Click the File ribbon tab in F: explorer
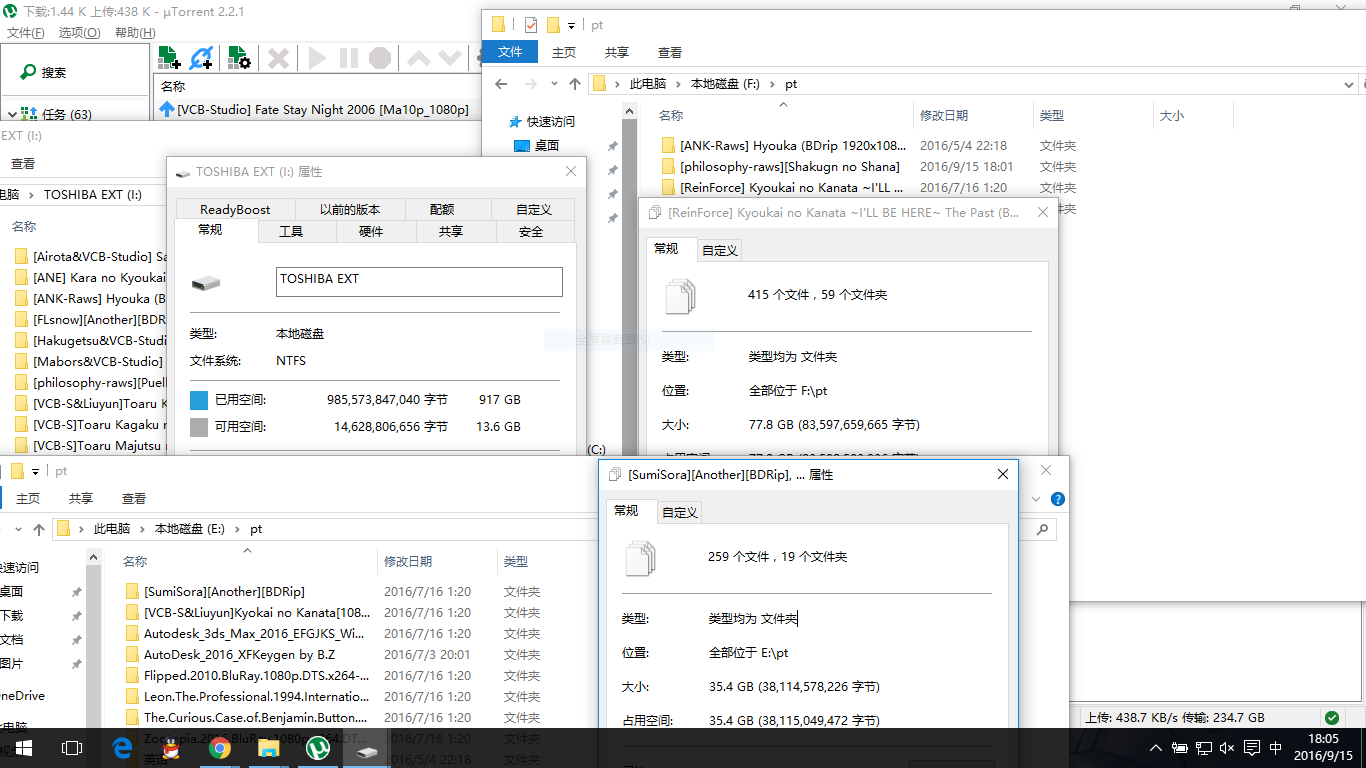The width and height of the screenshot is (1366, 768). pos(510,52)
